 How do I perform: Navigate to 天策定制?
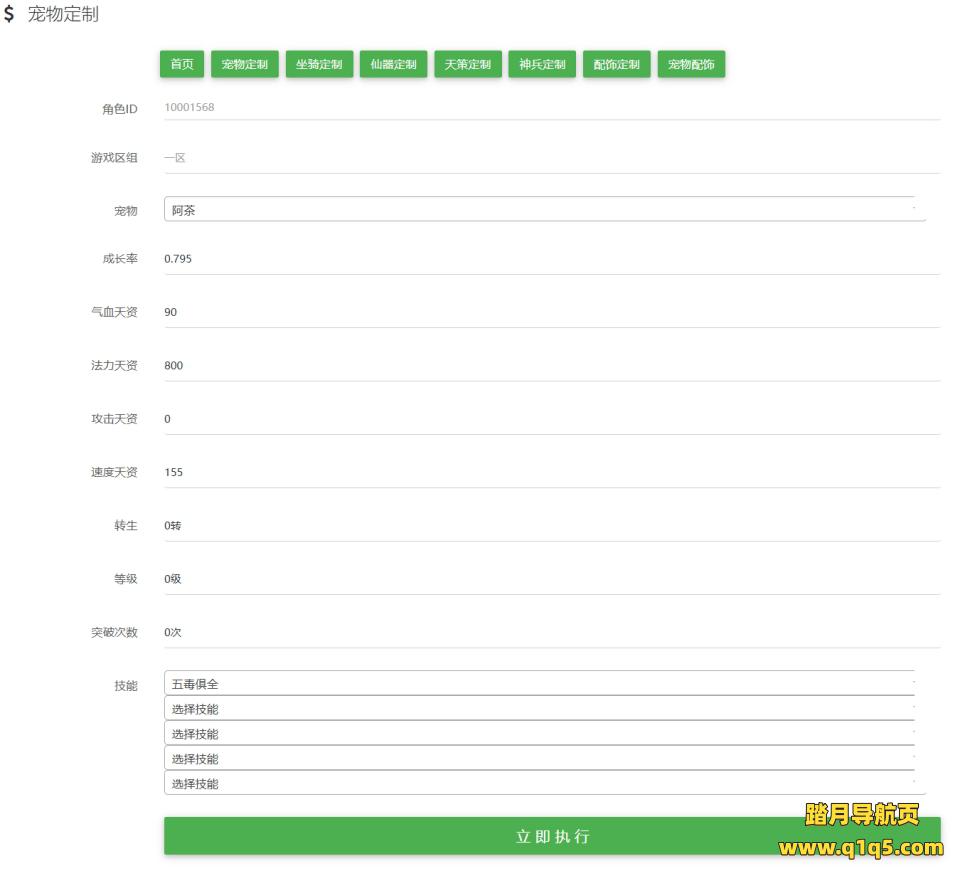(468, 64)
